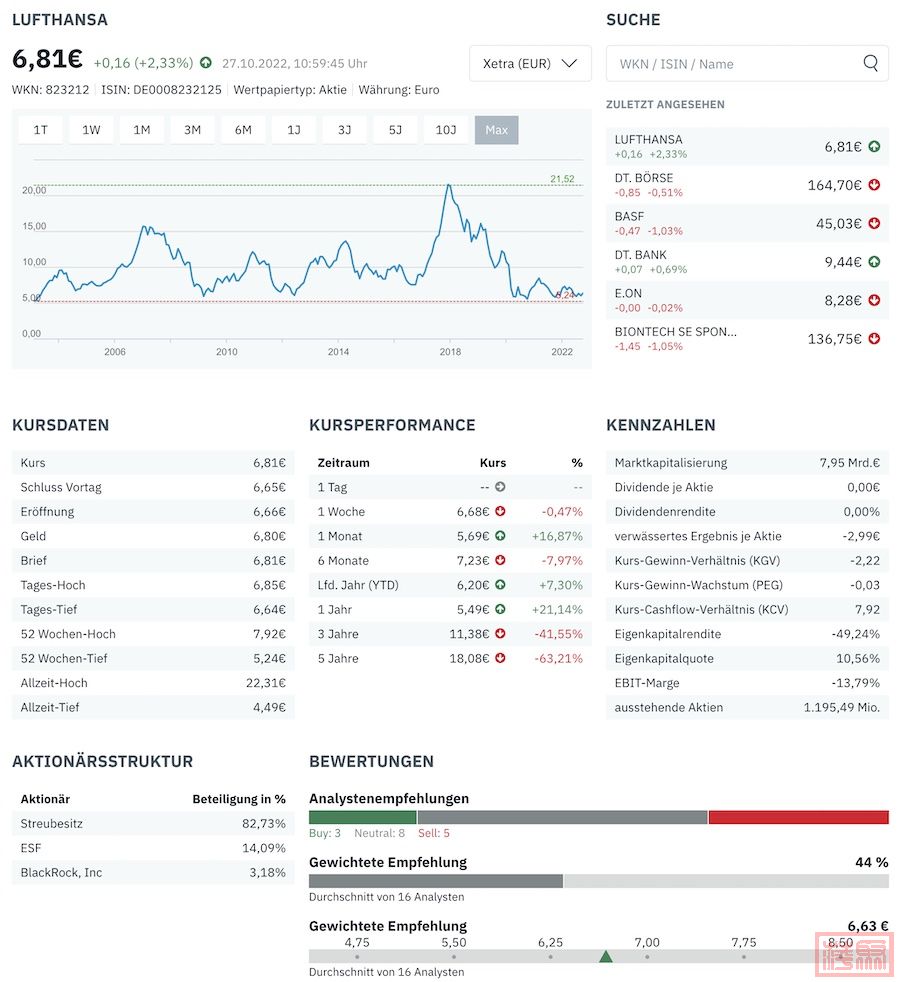The width and height of the screenshot is (900, 982).
Task: Click the green arrow icon in Lufthansa watchlist row
Action: pyautogui.click(x=874, y=147)
